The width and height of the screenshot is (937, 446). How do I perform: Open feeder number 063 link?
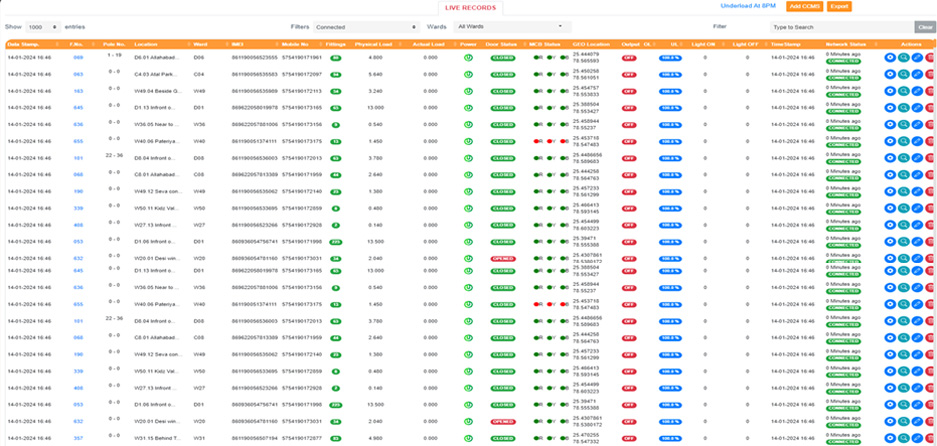78,75
